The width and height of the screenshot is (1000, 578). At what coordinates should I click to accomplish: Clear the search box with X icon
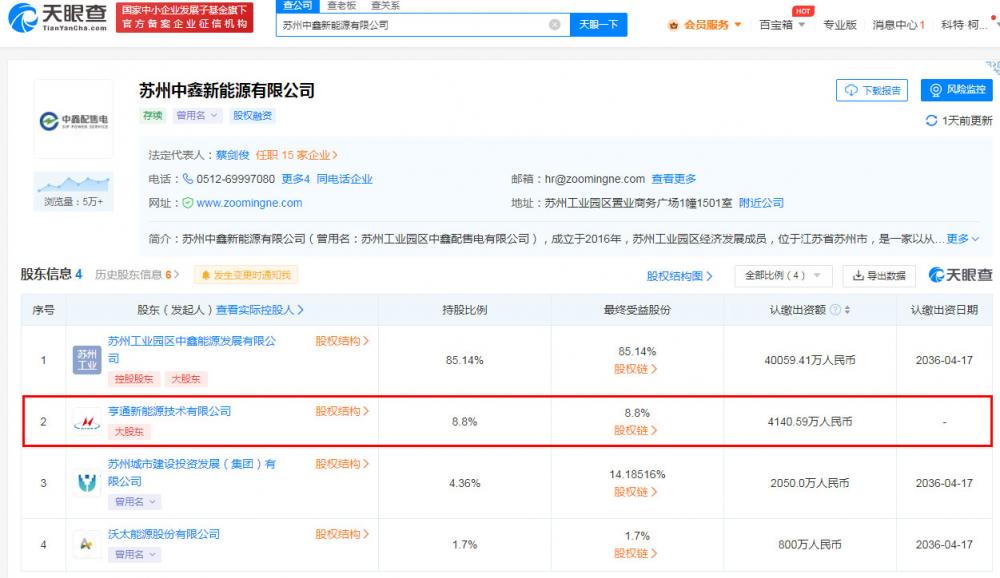click(555, 25)
